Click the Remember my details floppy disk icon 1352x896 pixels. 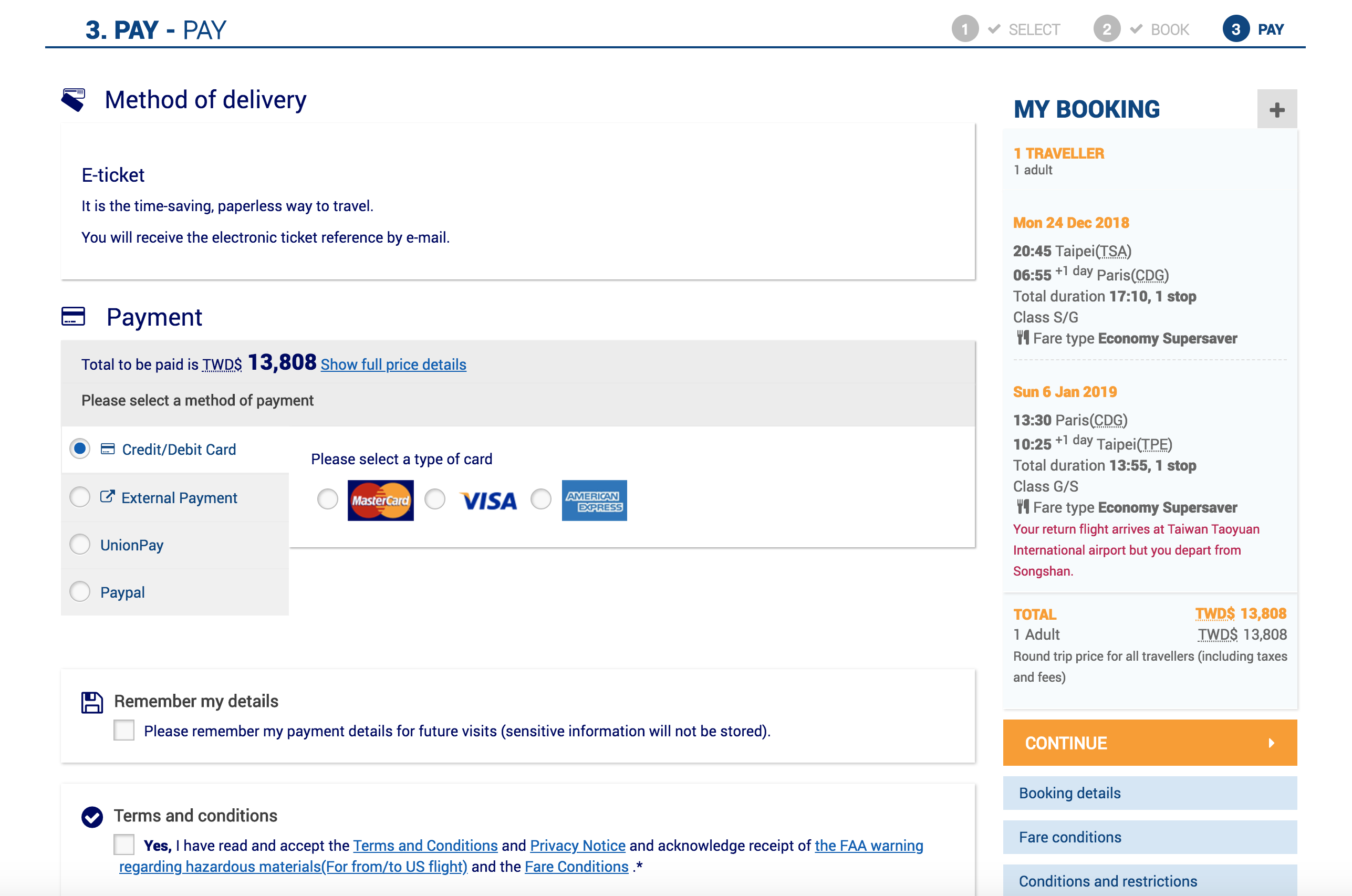pos(92,702)
